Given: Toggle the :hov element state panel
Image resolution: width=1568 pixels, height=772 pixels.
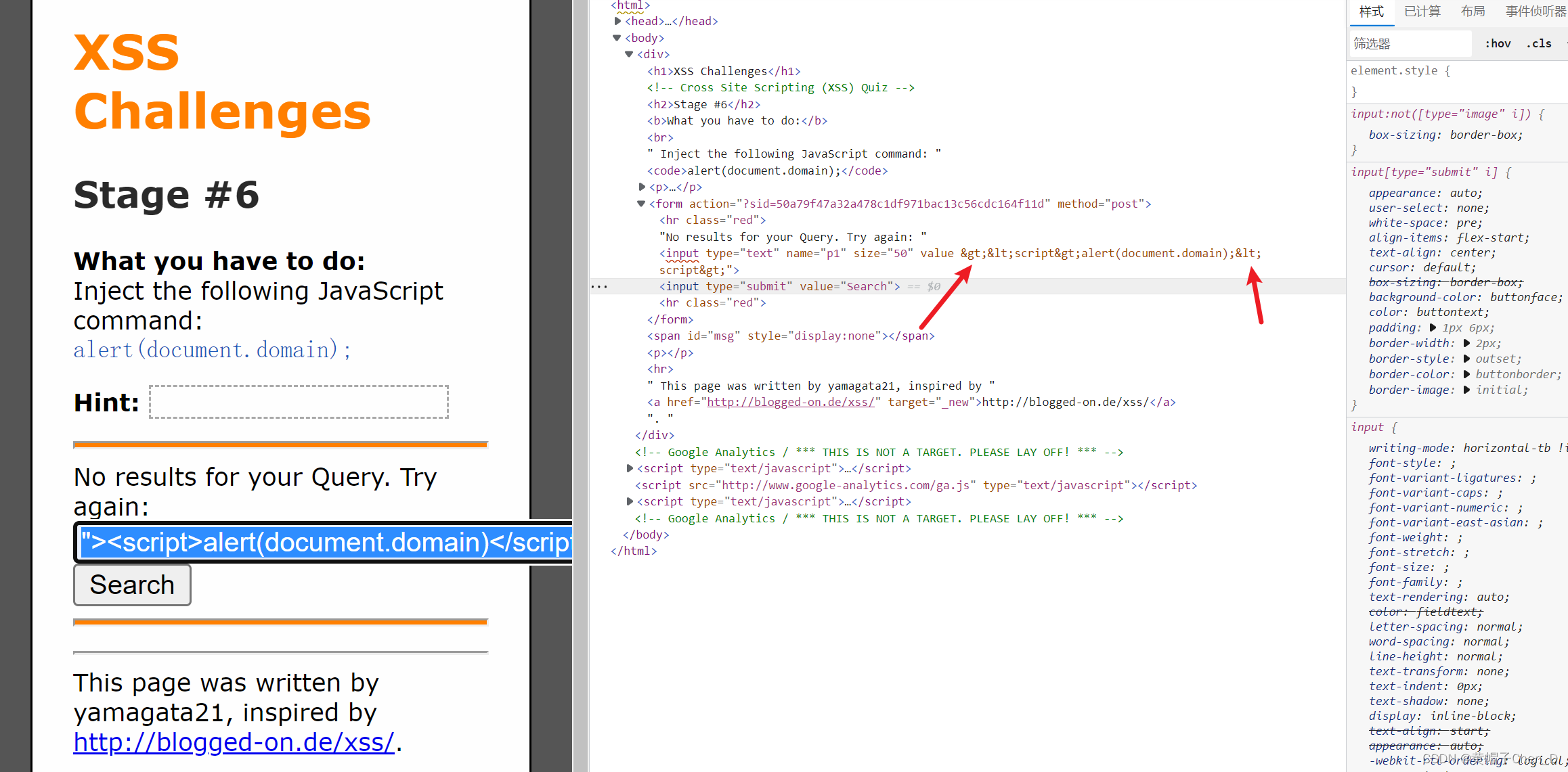Looking at the screenshot, I should [x=1498, y=43].
